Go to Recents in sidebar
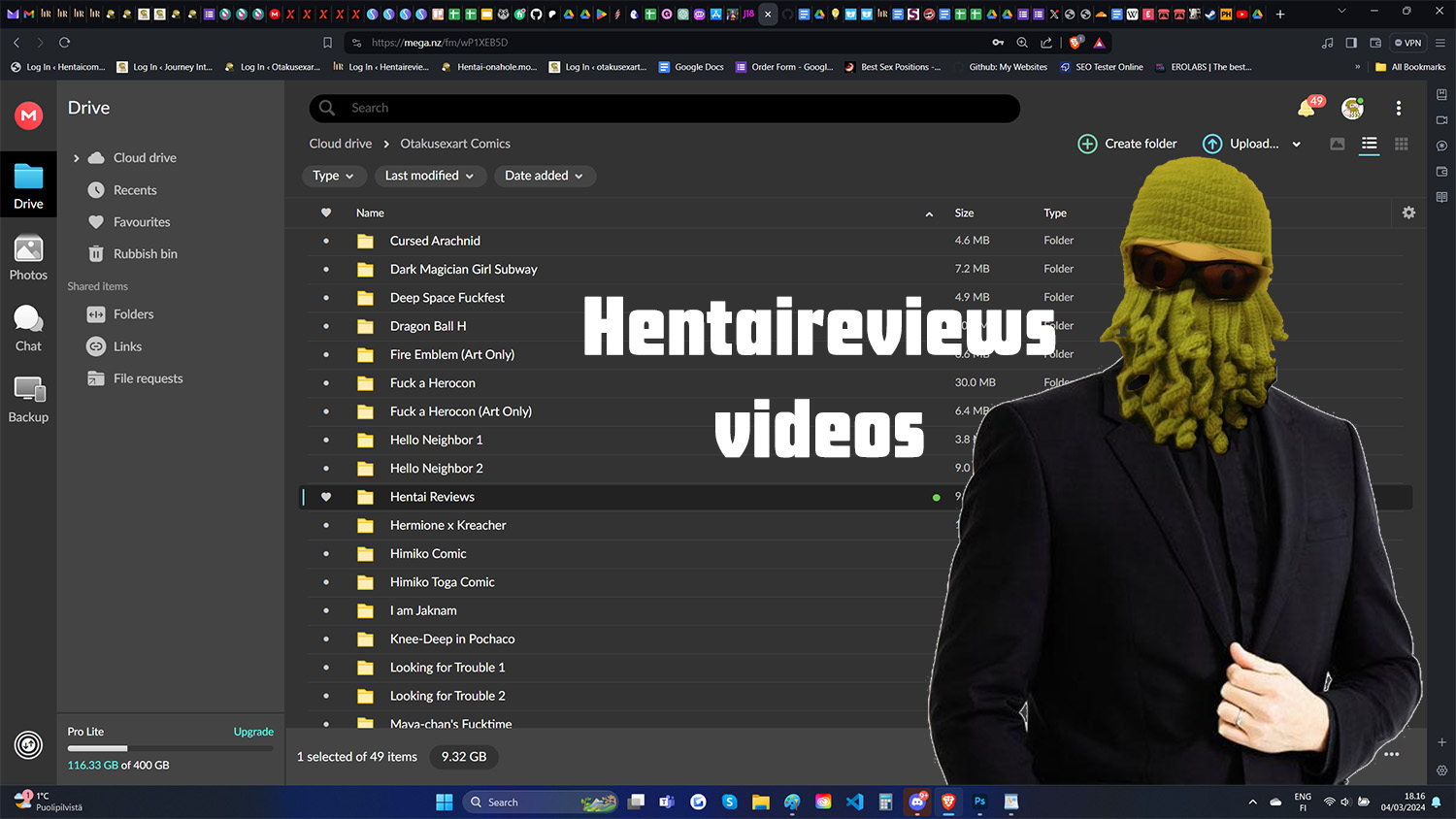The width and height of the screenshot is (1456, 819). coord(134,190)
